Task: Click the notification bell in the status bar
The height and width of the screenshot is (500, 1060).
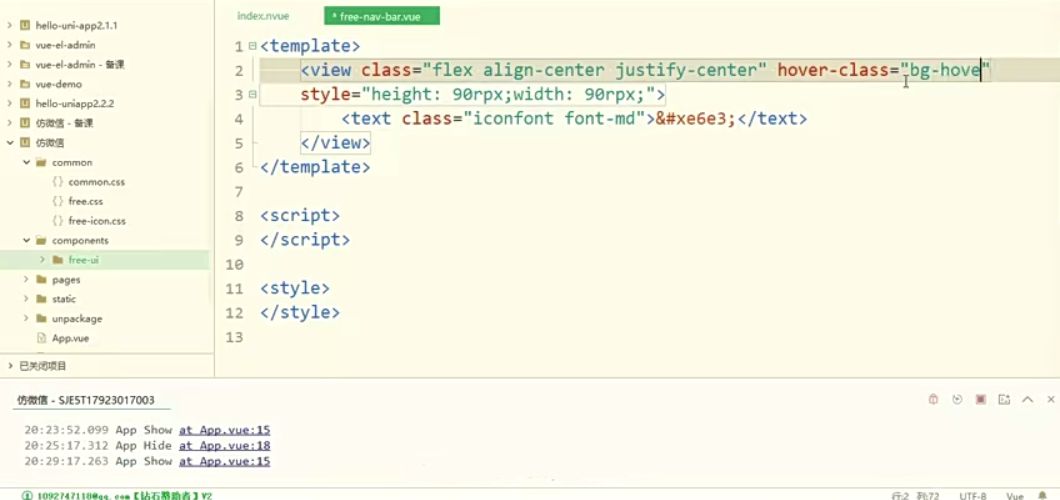Action: pyautogui.click(x=1043, y=495)
